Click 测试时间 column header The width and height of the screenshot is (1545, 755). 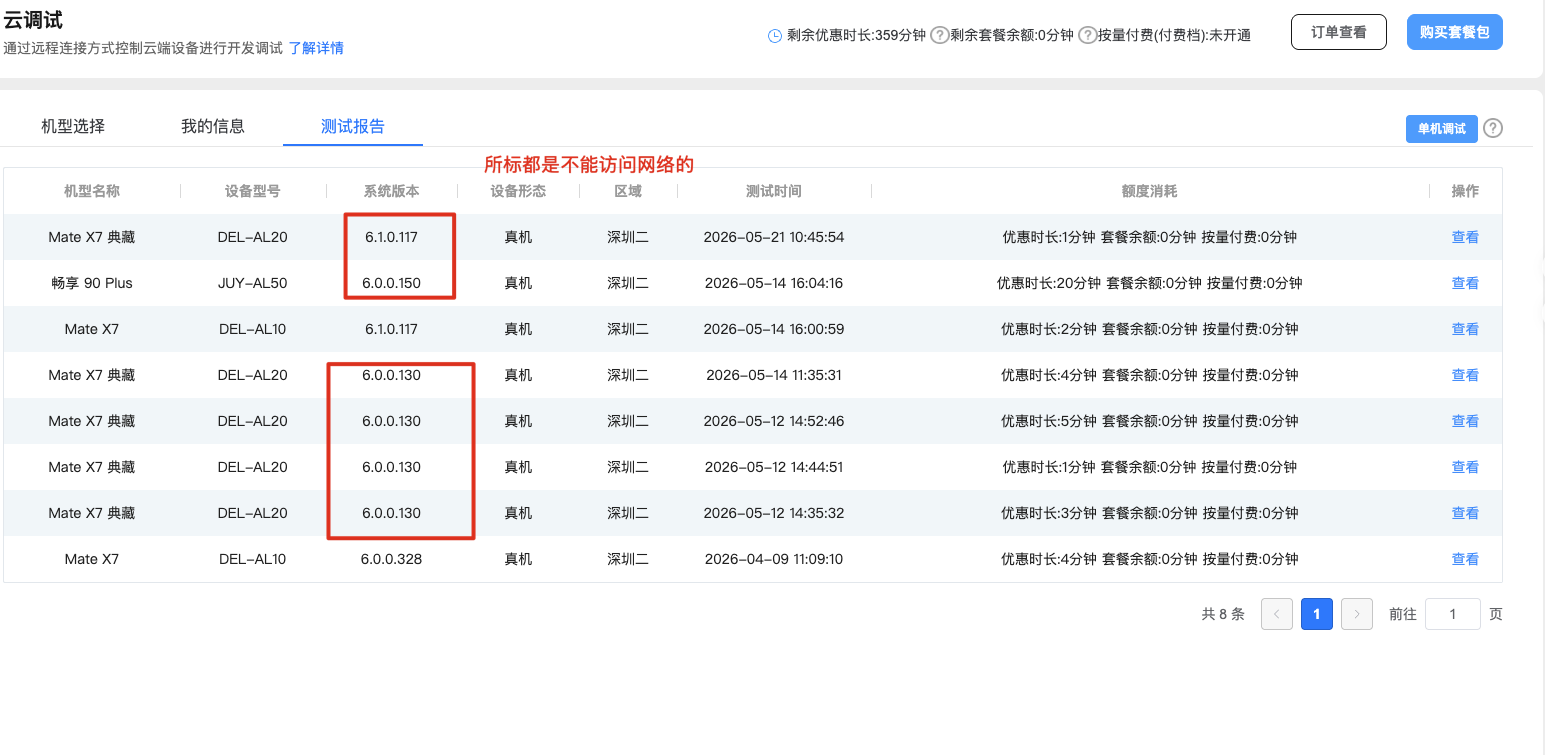[774, 191]
